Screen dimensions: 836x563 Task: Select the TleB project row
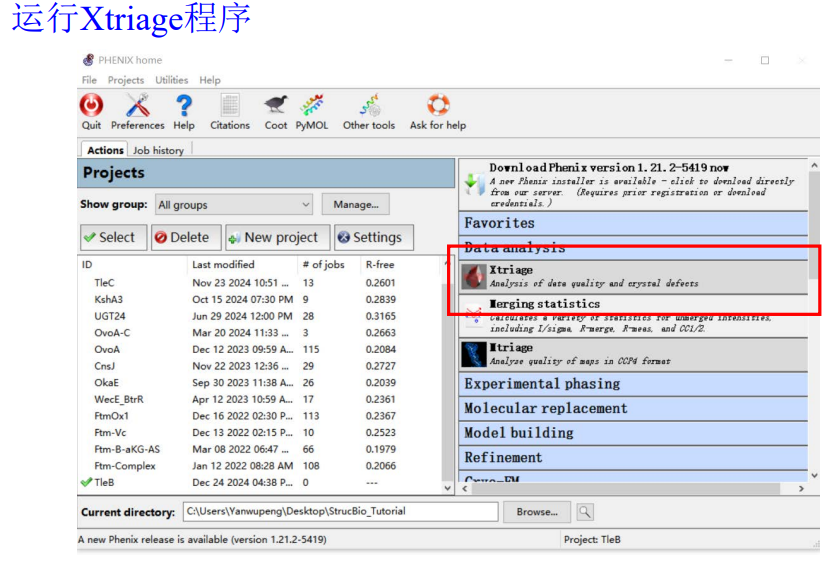(260, 482)
